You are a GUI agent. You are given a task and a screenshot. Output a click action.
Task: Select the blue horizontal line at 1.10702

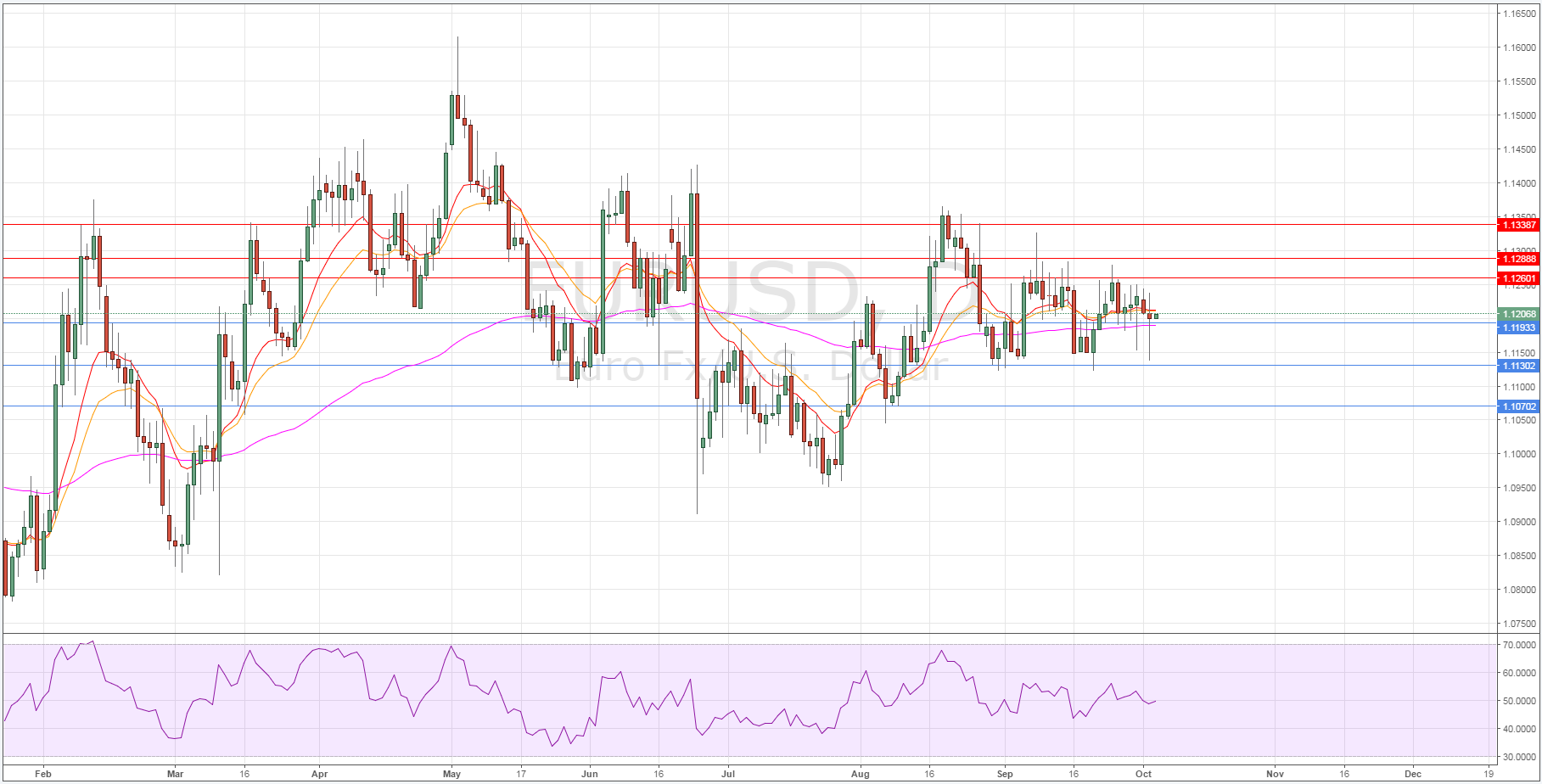pos(749,406)
